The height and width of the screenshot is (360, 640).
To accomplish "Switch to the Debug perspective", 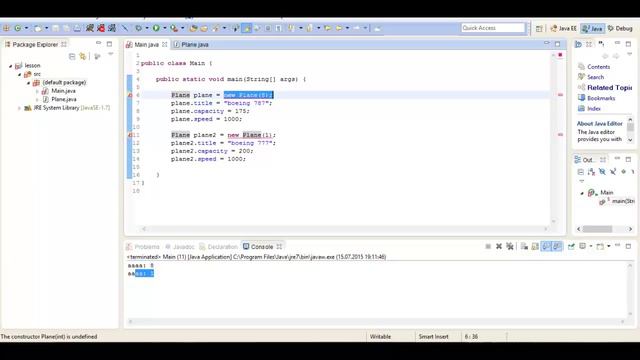I will [620, 28].
